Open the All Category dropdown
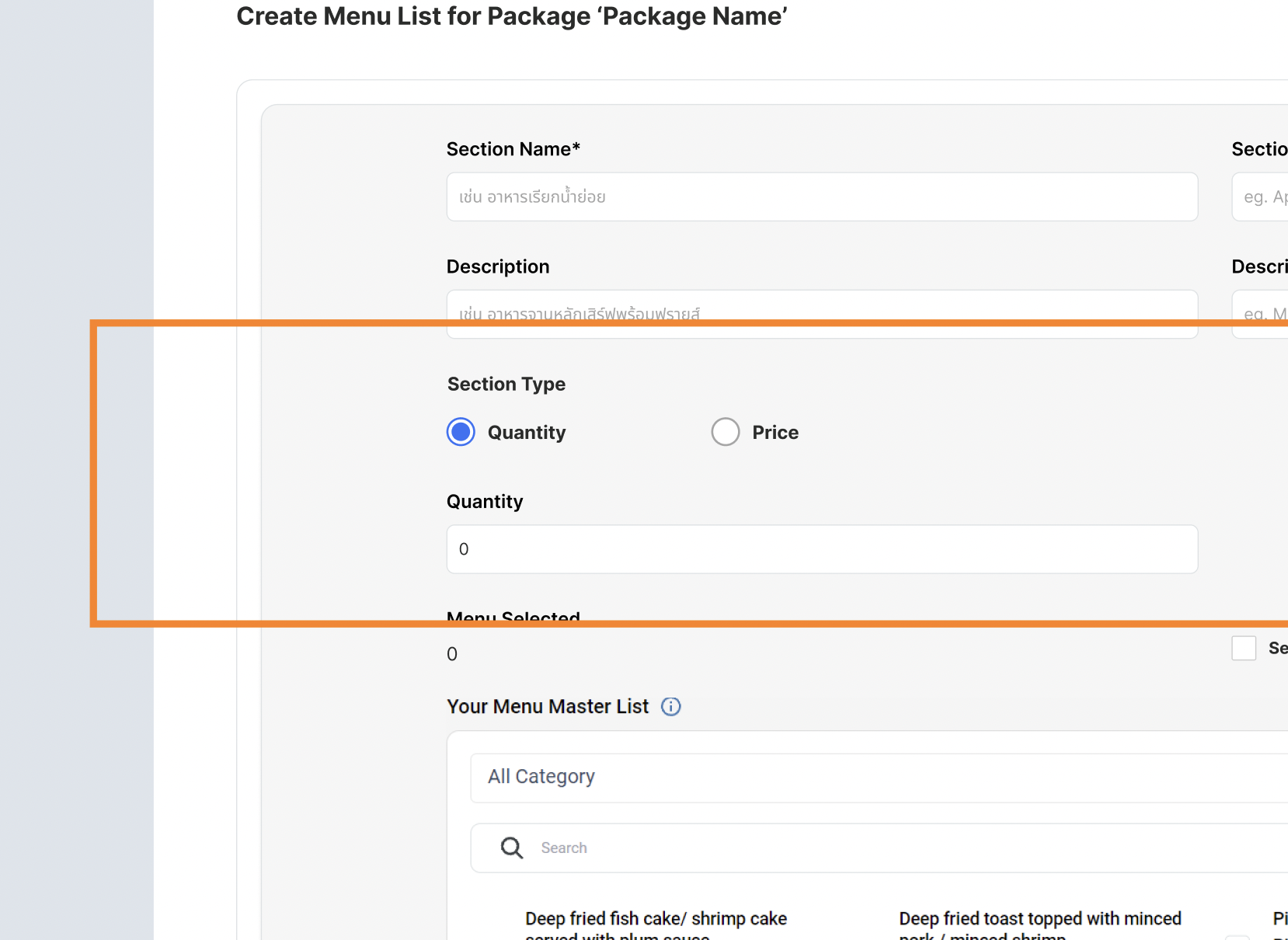This screenshot has height=940, width=1288. tap(878, 778)
